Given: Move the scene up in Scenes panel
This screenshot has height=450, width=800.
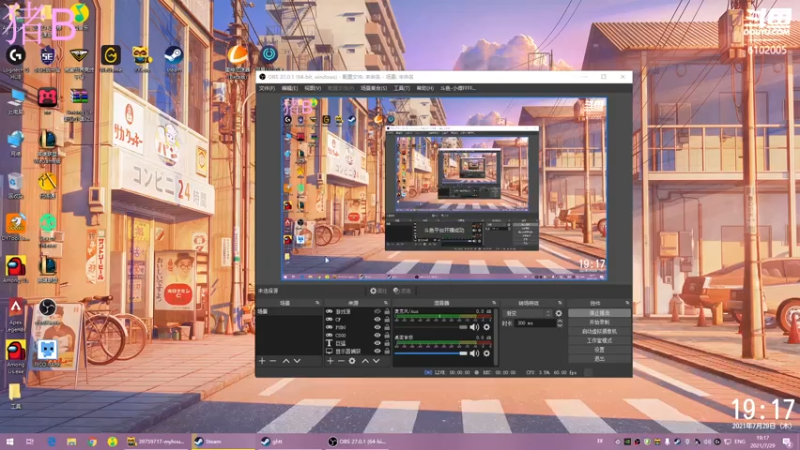Looking at the screenshot, I should (x=286, y=361).
